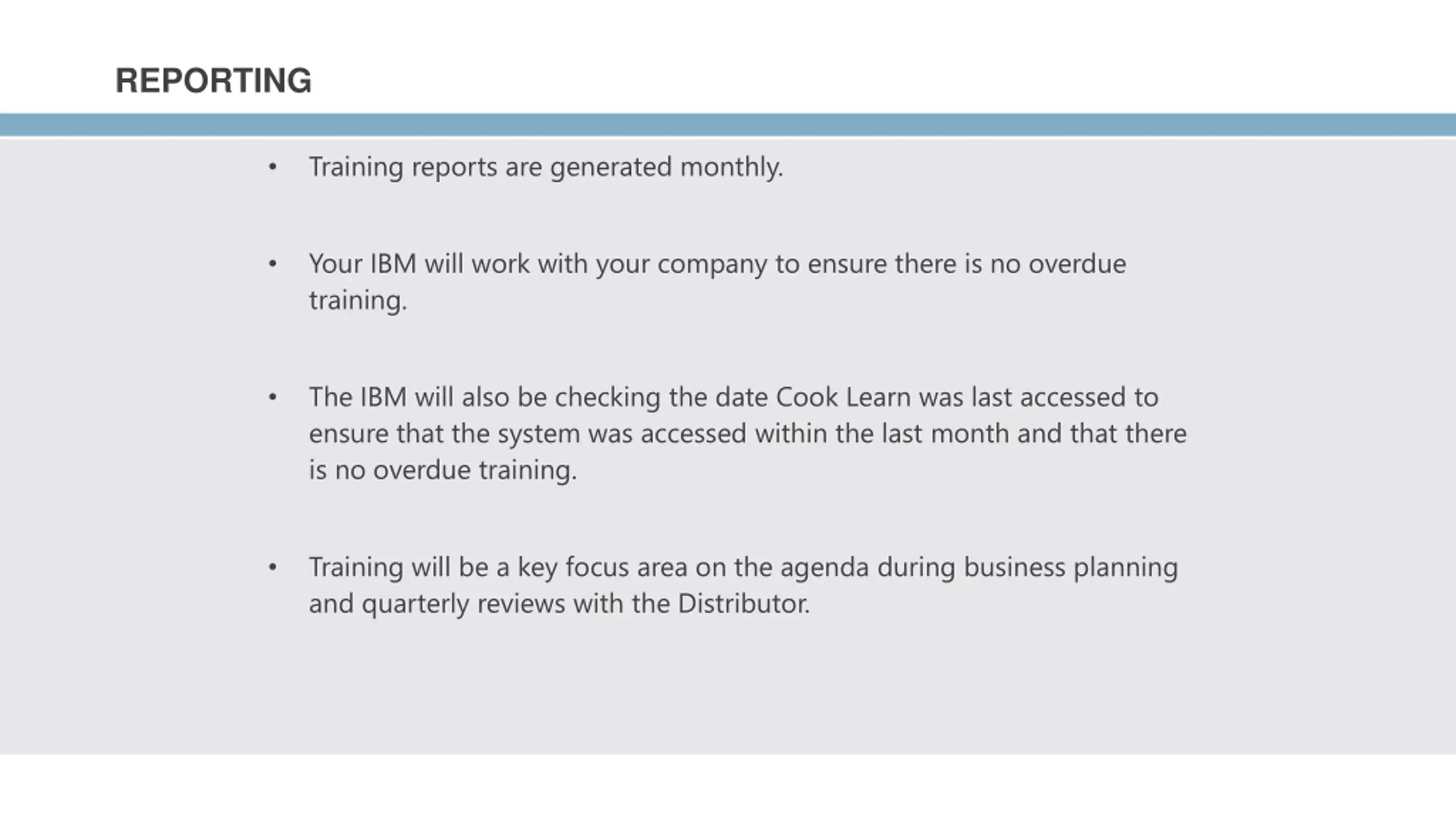Click the word 'Distributor.' in the last bullet
This screenshot has width=1456, height=819.
coord(744,603)
